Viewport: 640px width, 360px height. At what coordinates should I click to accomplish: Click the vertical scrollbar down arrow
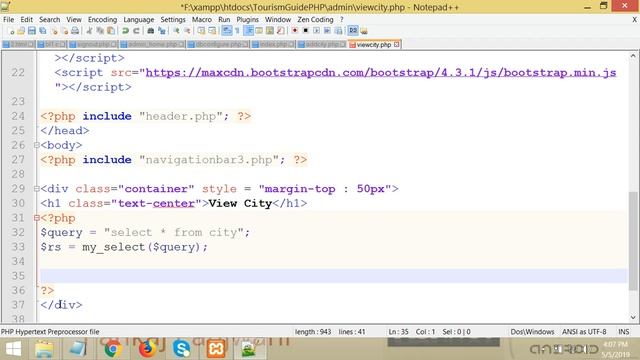(x=633, y=317)
